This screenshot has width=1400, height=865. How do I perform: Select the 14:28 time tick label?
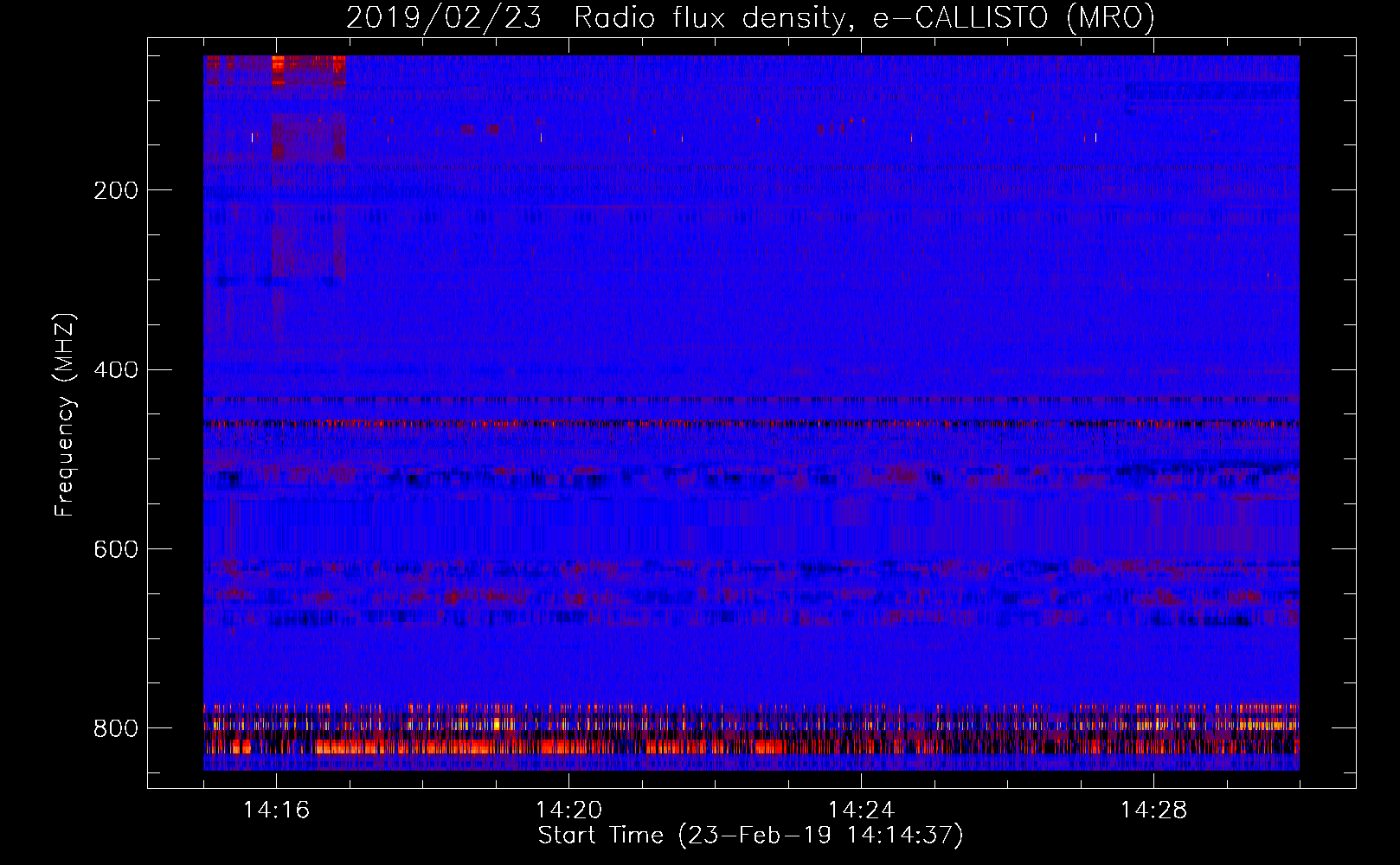pos(1153,810)
